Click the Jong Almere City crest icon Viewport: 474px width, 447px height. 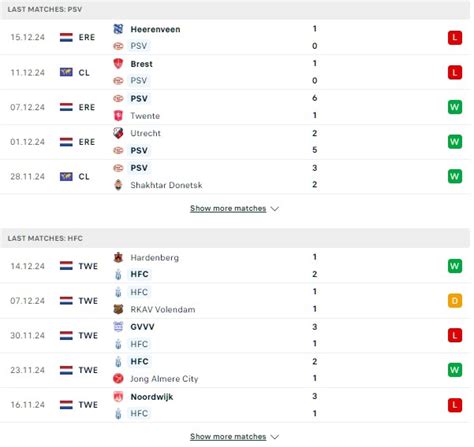pos(118,379)
